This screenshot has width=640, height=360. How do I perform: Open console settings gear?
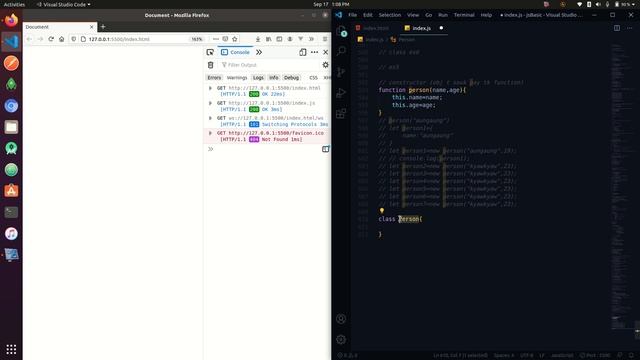point(325,65)
